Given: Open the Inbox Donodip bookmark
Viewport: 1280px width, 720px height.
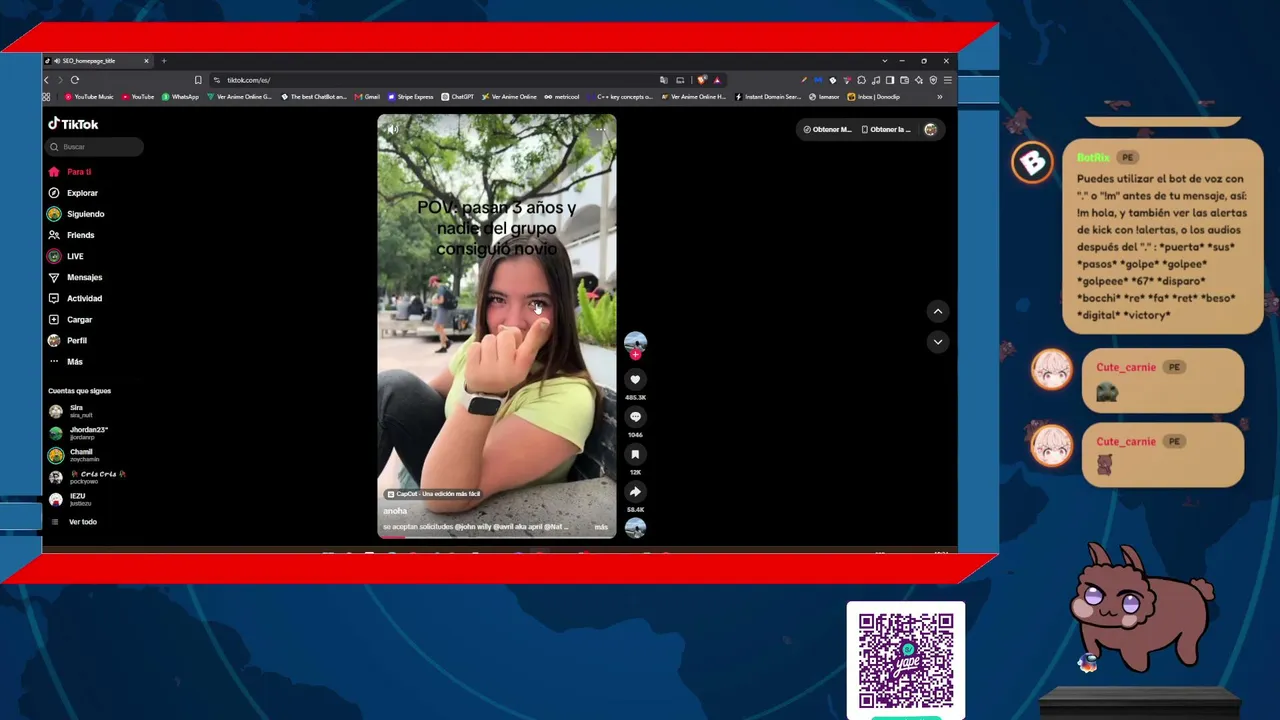Looking at the screenshot, I should point(874,97).
